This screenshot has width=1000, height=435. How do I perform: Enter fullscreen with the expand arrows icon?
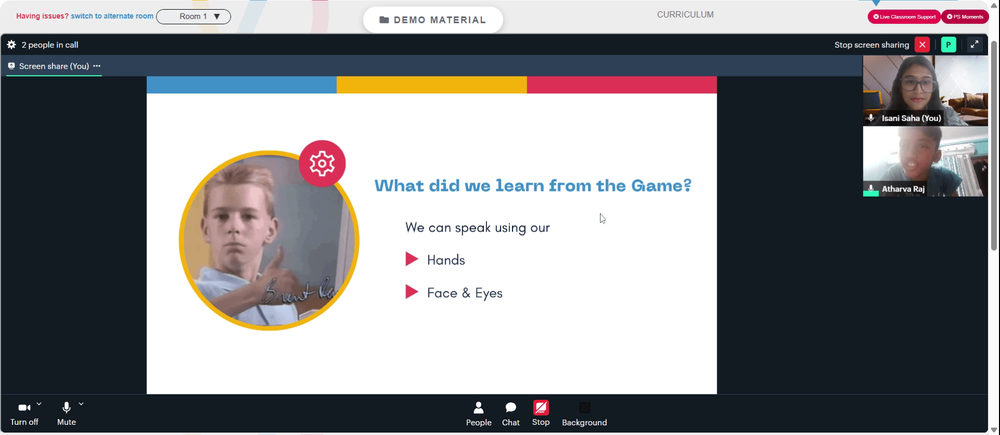(x=974, y=45)
